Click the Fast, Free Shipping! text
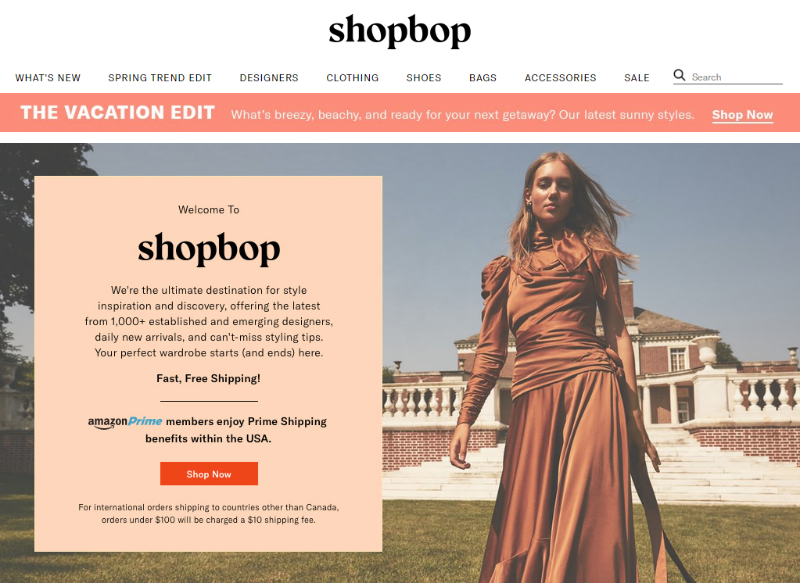 (x=208, y=378)
